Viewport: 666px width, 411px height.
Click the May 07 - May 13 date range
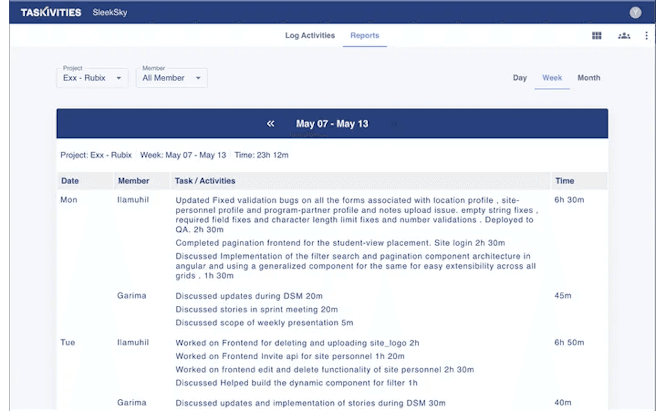332,124
